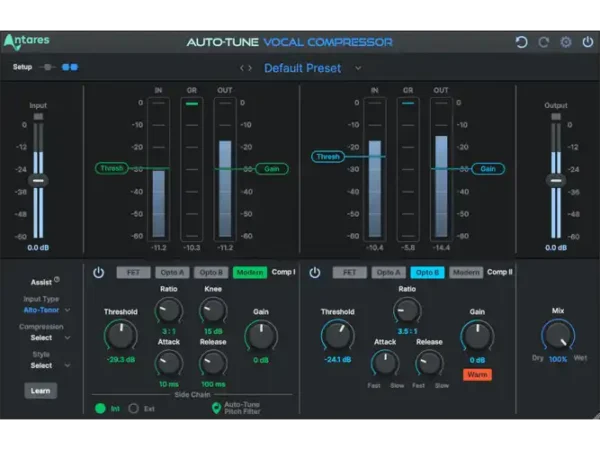Click the 10 ms attack value
600x450 pixels.
[x=169, y=384]
